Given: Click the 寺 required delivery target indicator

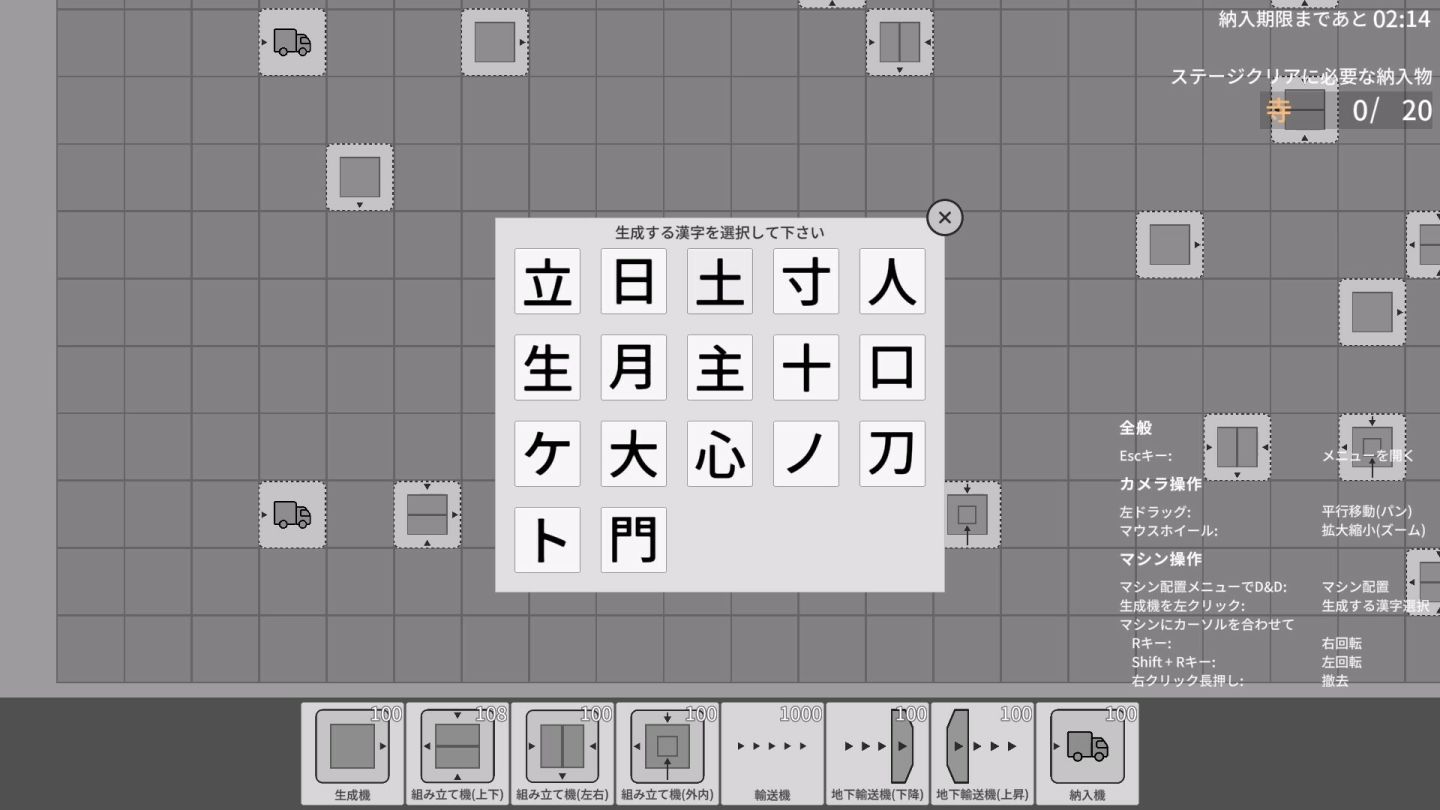Looking at the screenshot, I should click(x=1279, y=110).
